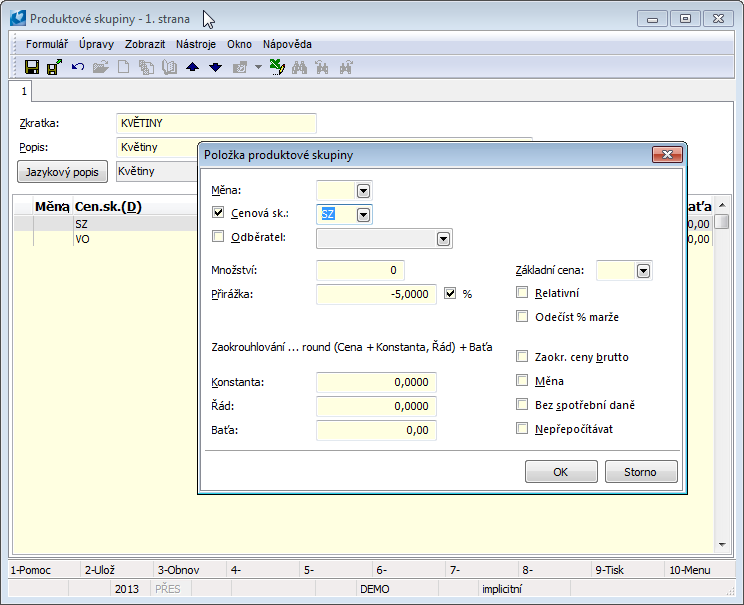Image resolution: width=744 pixels, height=605 pixels.
Task: Click the Save floppy disk icon
Action: 32,67
